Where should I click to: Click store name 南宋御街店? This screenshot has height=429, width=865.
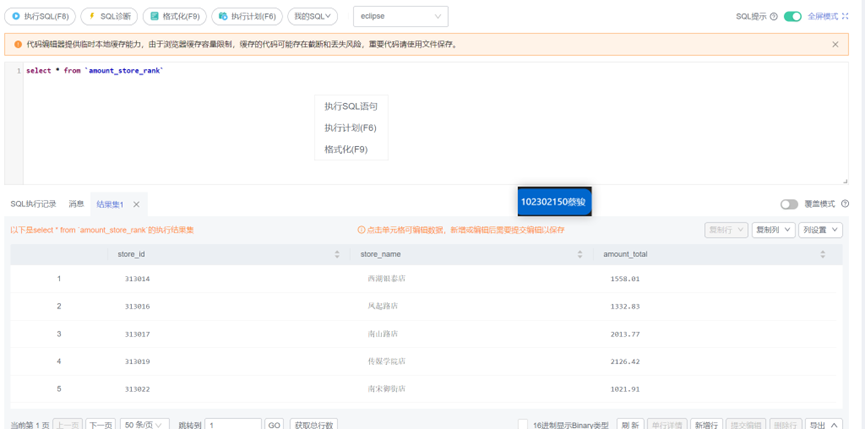(386, 389)
